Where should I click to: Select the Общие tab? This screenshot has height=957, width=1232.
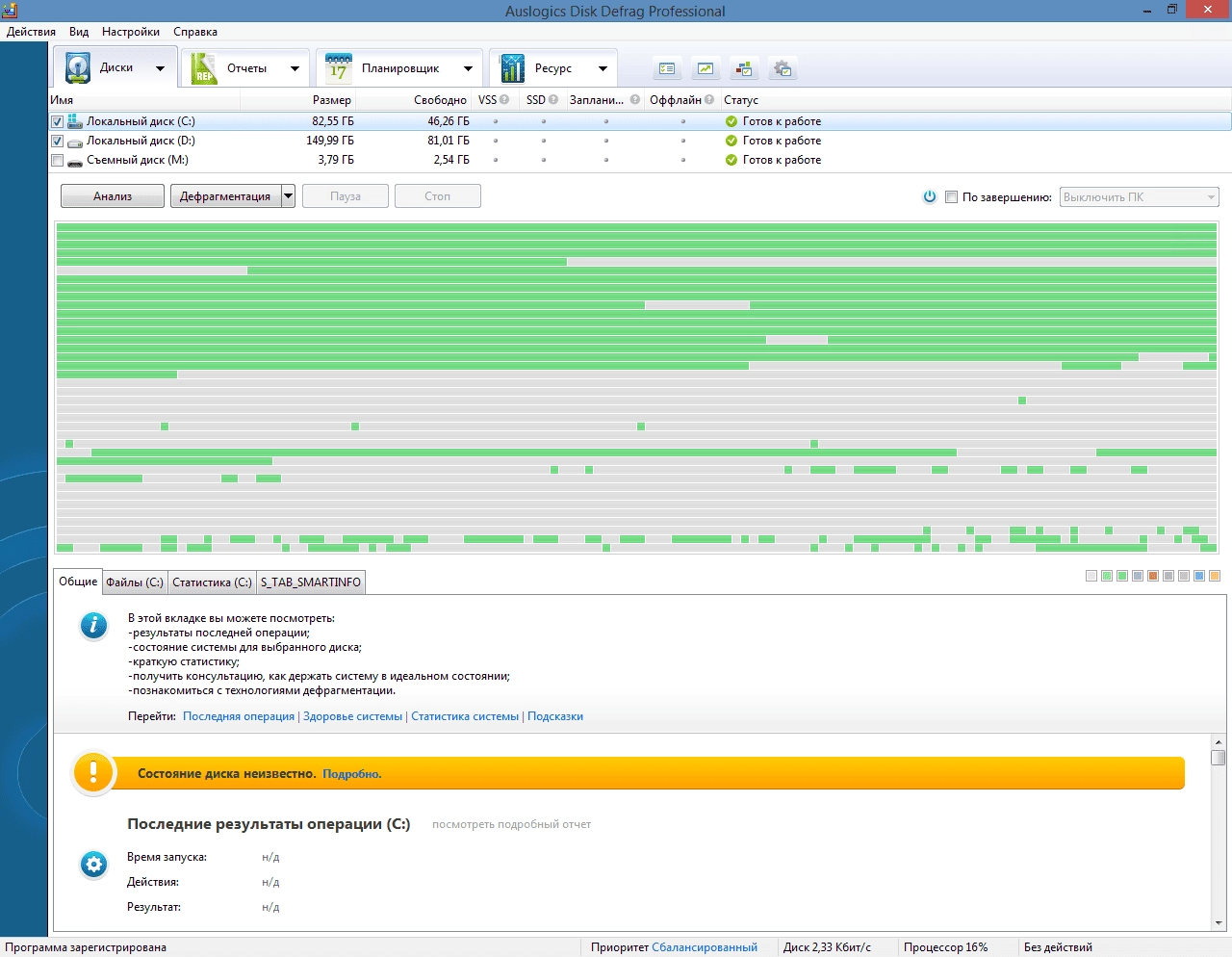pos(78,582)
